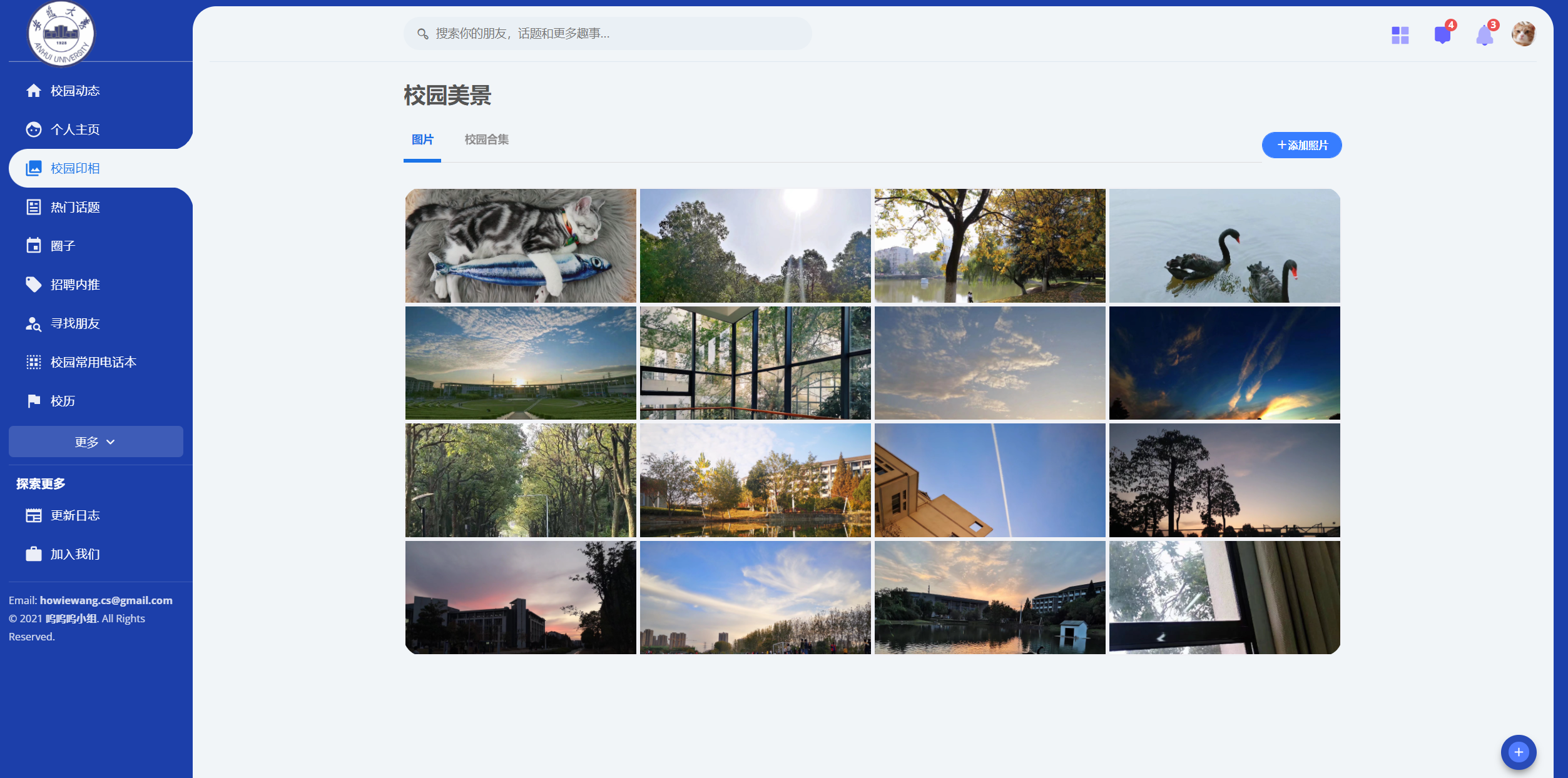Click the user avatar in top right
1568x778 pixels.
coord(1524,34)
